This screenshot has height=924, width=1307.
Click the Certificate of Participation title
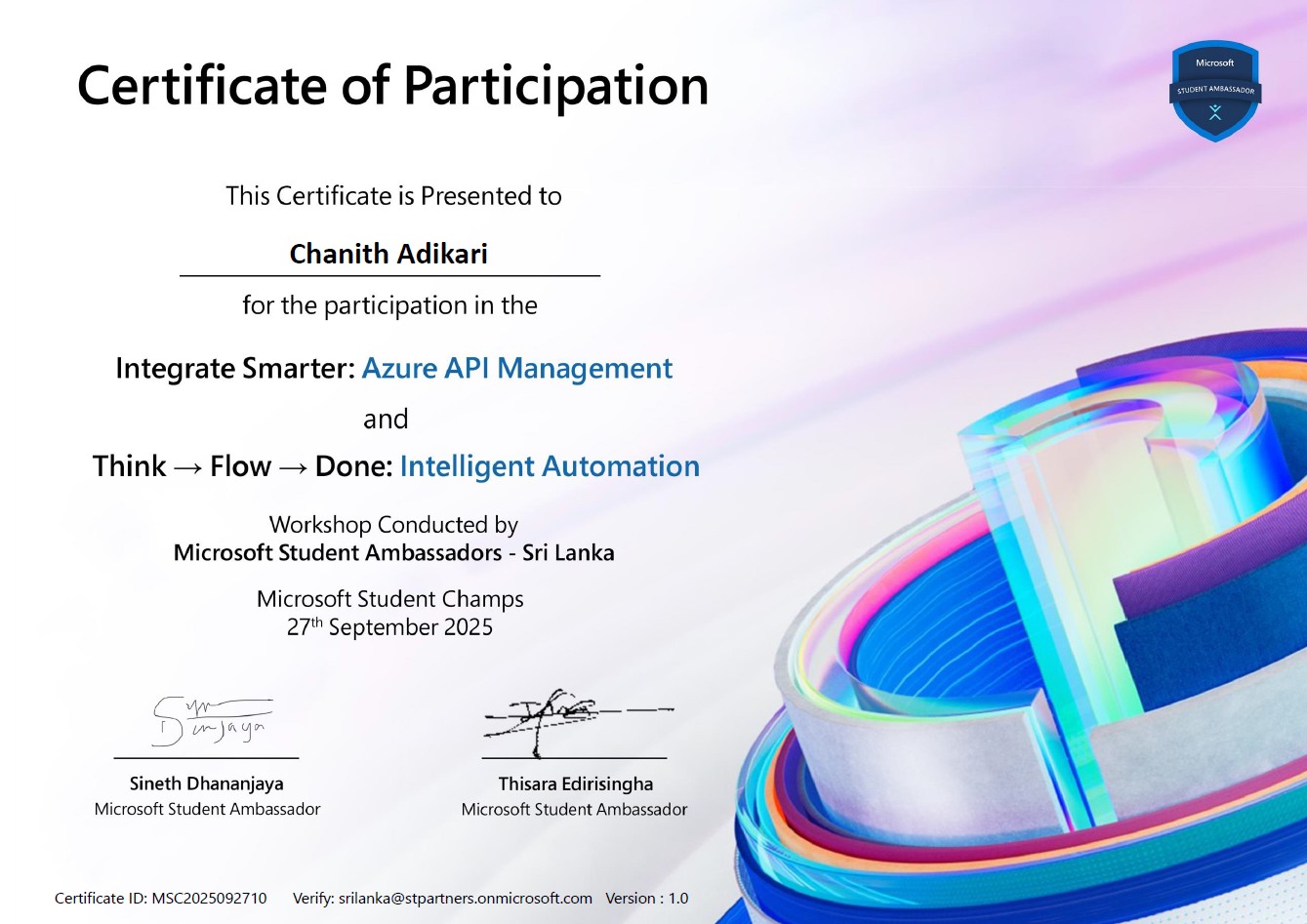pos(392,86)
